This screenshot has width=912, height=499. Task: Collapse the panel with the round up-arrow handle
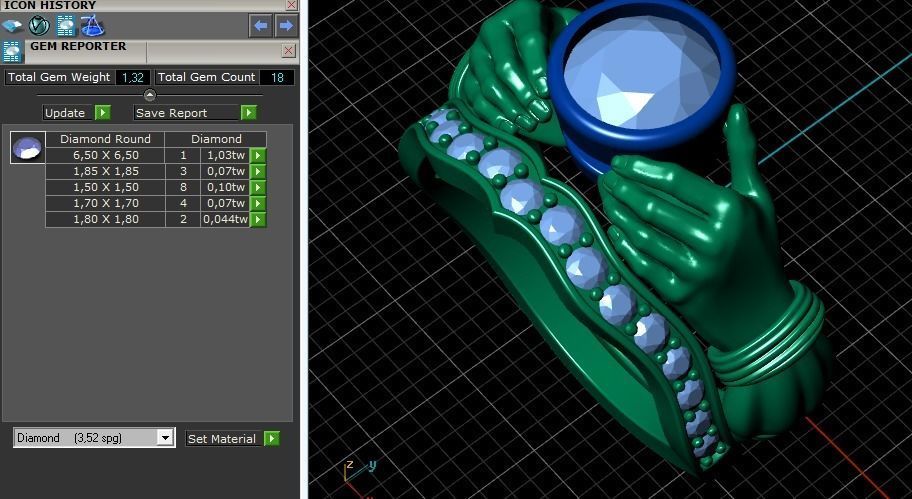[149, 95]
